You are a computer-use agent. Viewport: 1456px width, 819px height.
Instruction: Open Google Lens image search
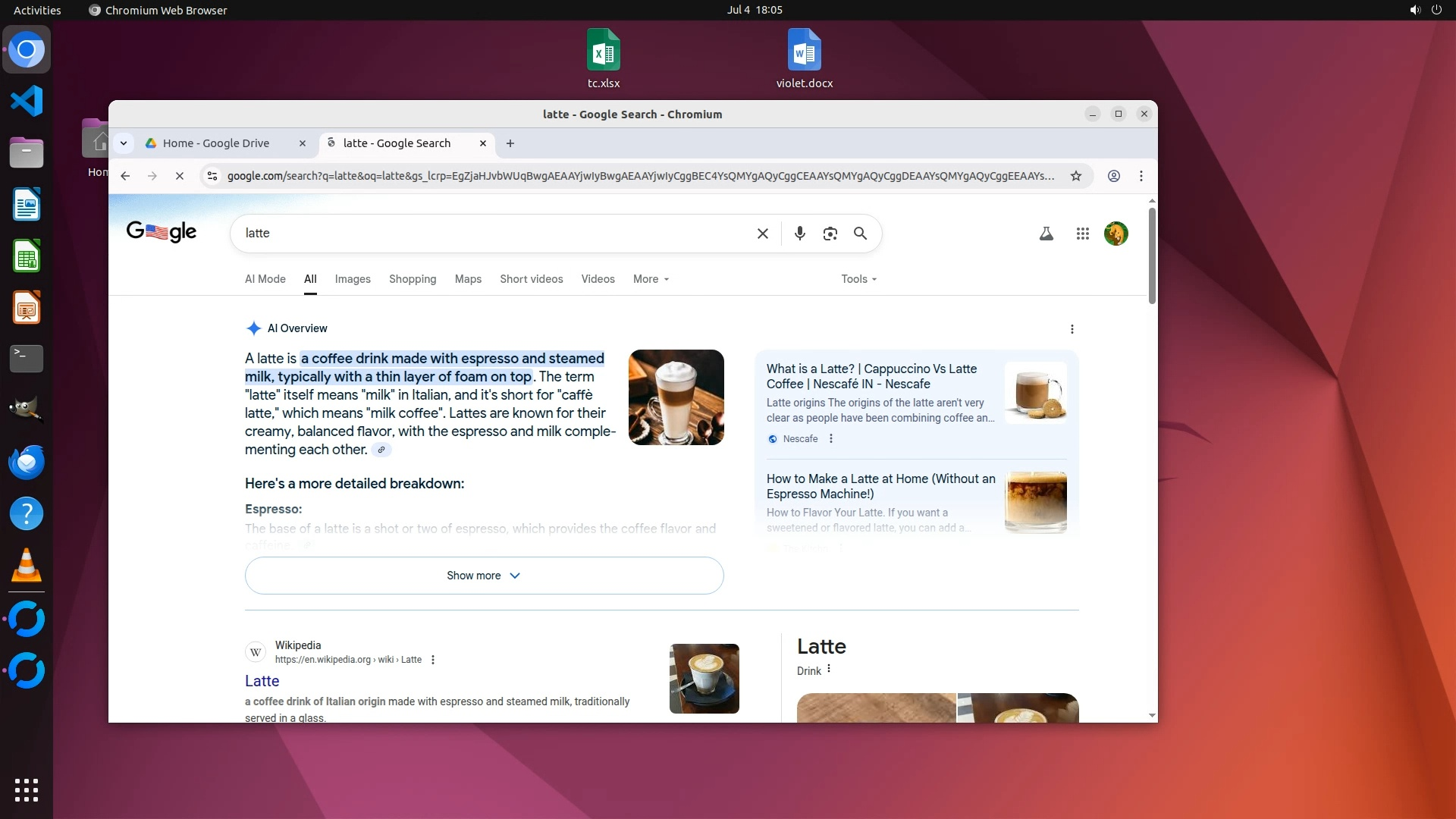(x=830, y=234)
